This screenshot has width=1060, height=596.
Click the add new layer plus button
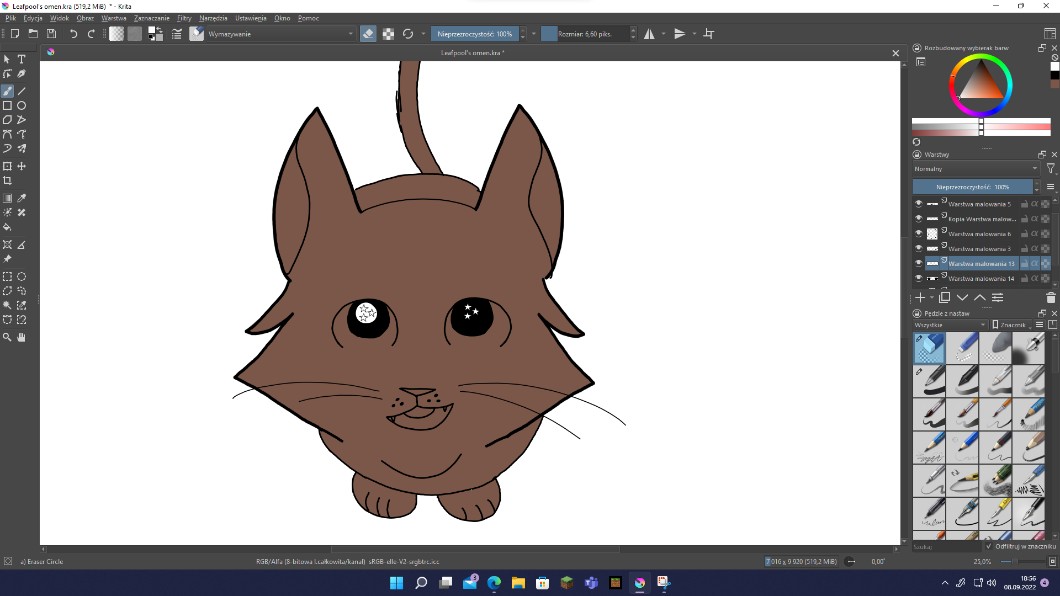point(920,297)
